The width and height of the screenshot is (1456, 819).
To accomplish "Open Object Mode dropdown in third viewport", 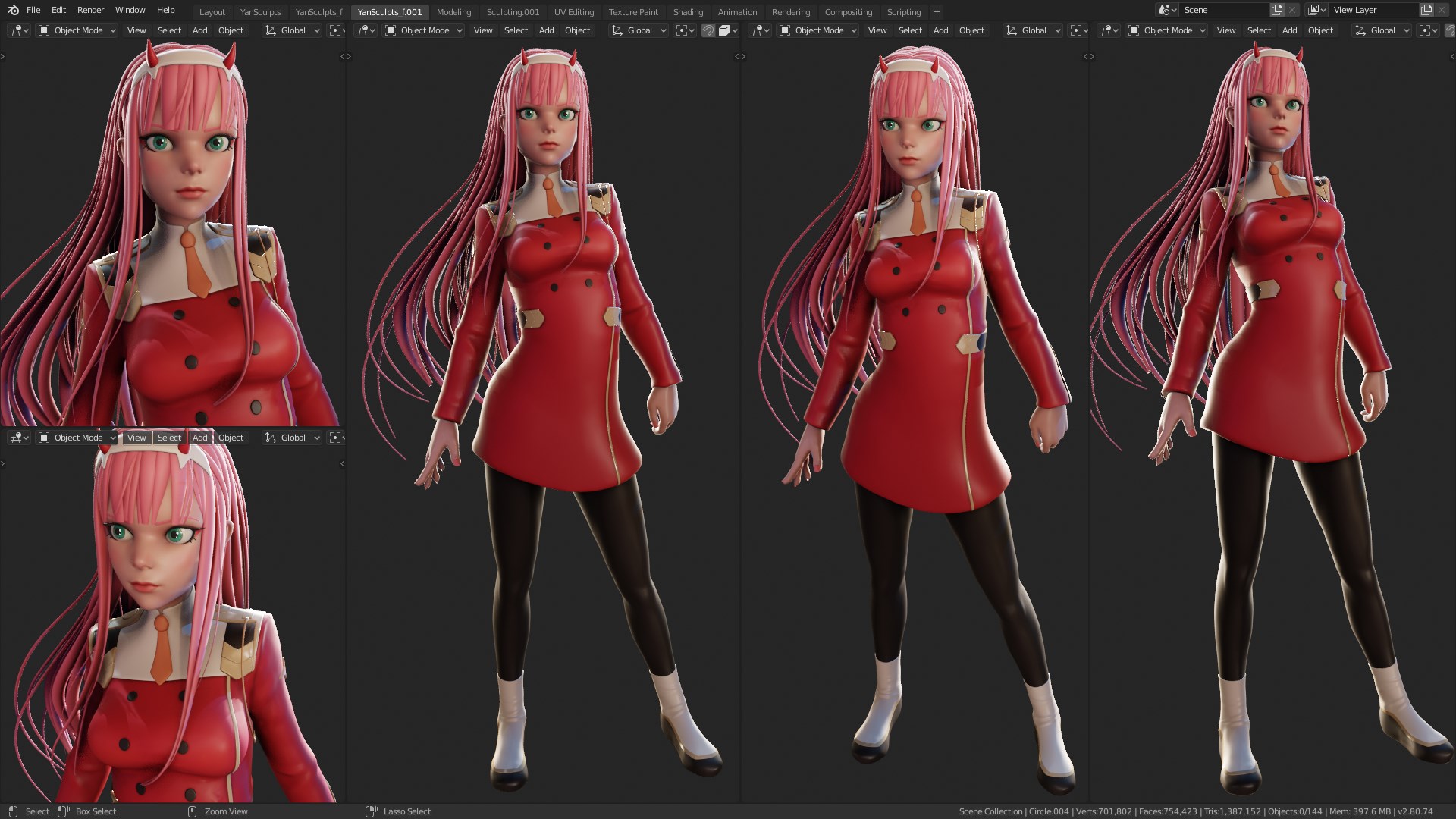I will tap(818, 30).
